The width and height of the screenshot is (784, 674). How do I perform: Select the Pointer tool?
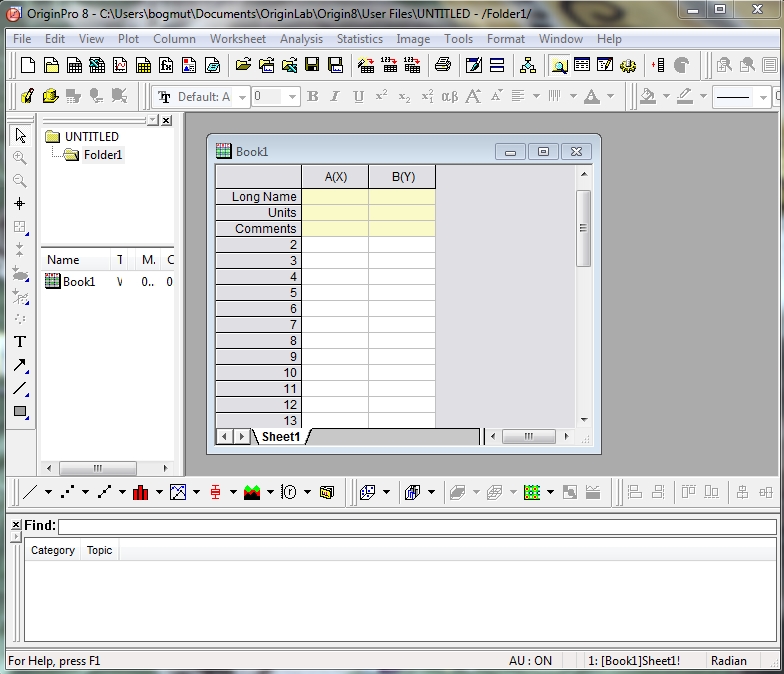20,136
